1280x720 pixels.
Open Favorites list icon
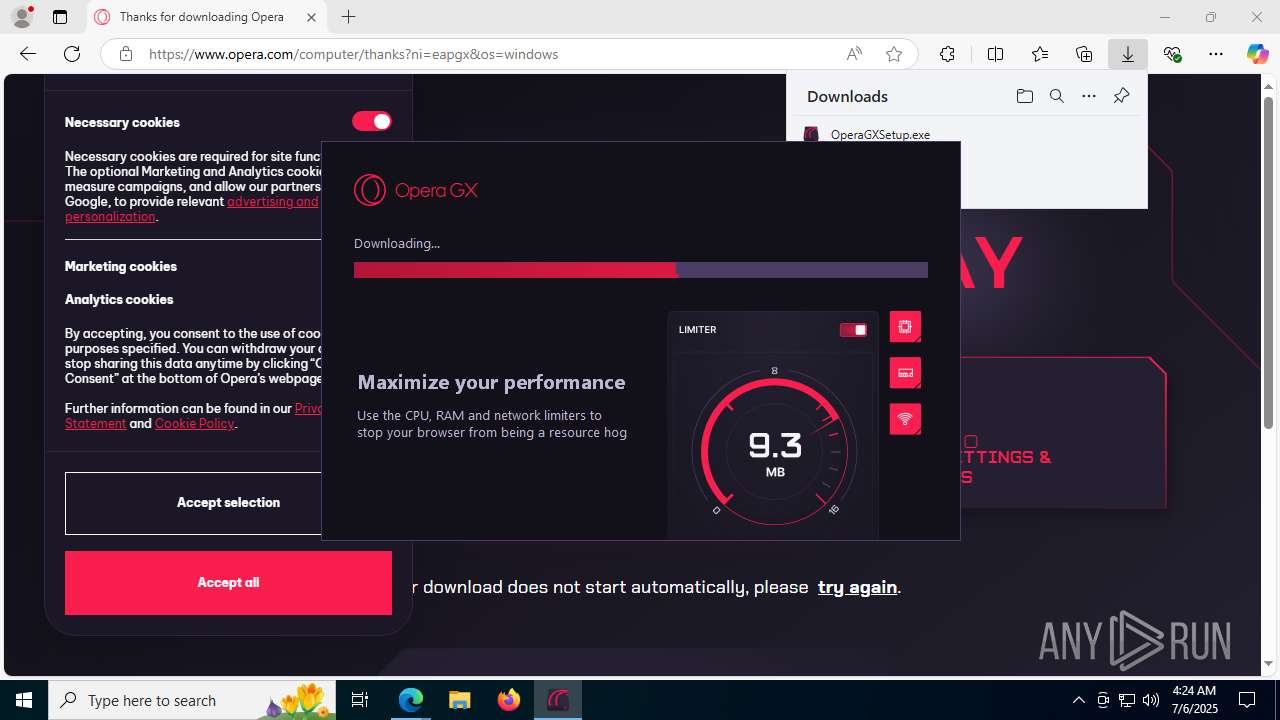coord(1040,54)
